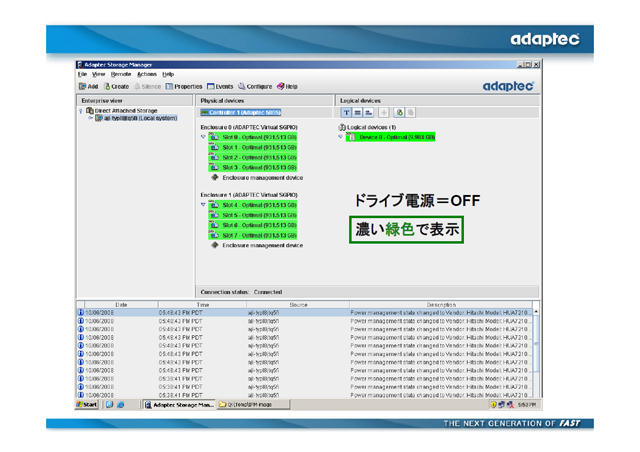
Task: Open the View menu
Action: [x=98, y=74]
